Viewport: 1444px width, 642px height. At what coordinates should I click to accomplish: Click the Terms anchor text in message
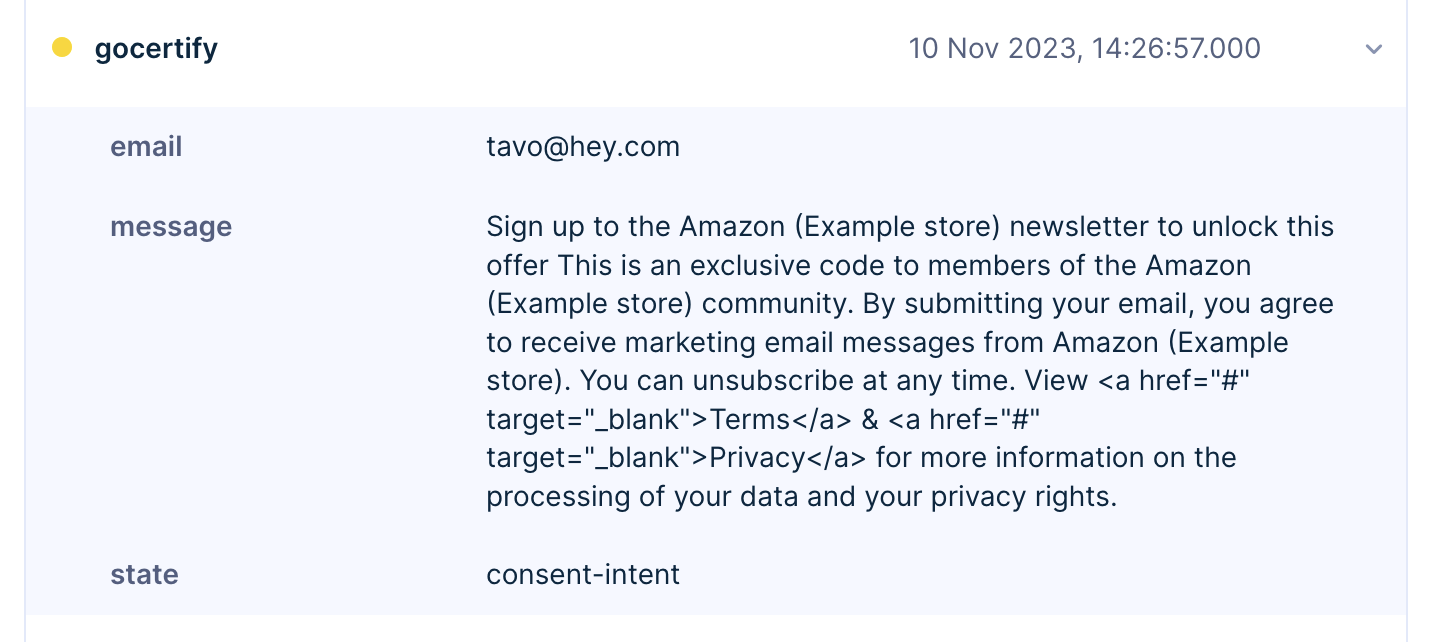pyautogui.click(x=750, y=419)
